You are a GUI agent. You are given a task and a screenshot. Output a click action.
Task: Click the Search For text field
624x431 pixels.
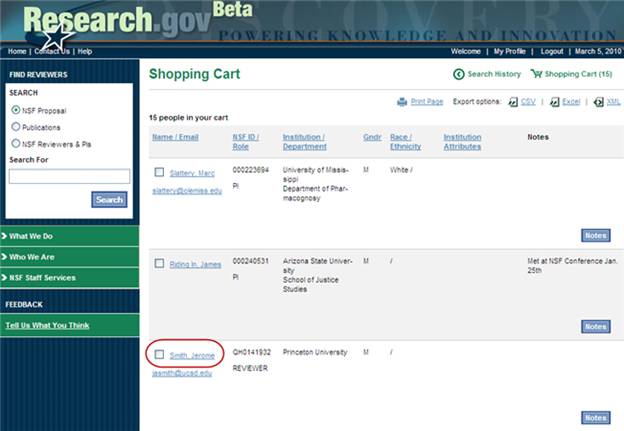point(69,177)
